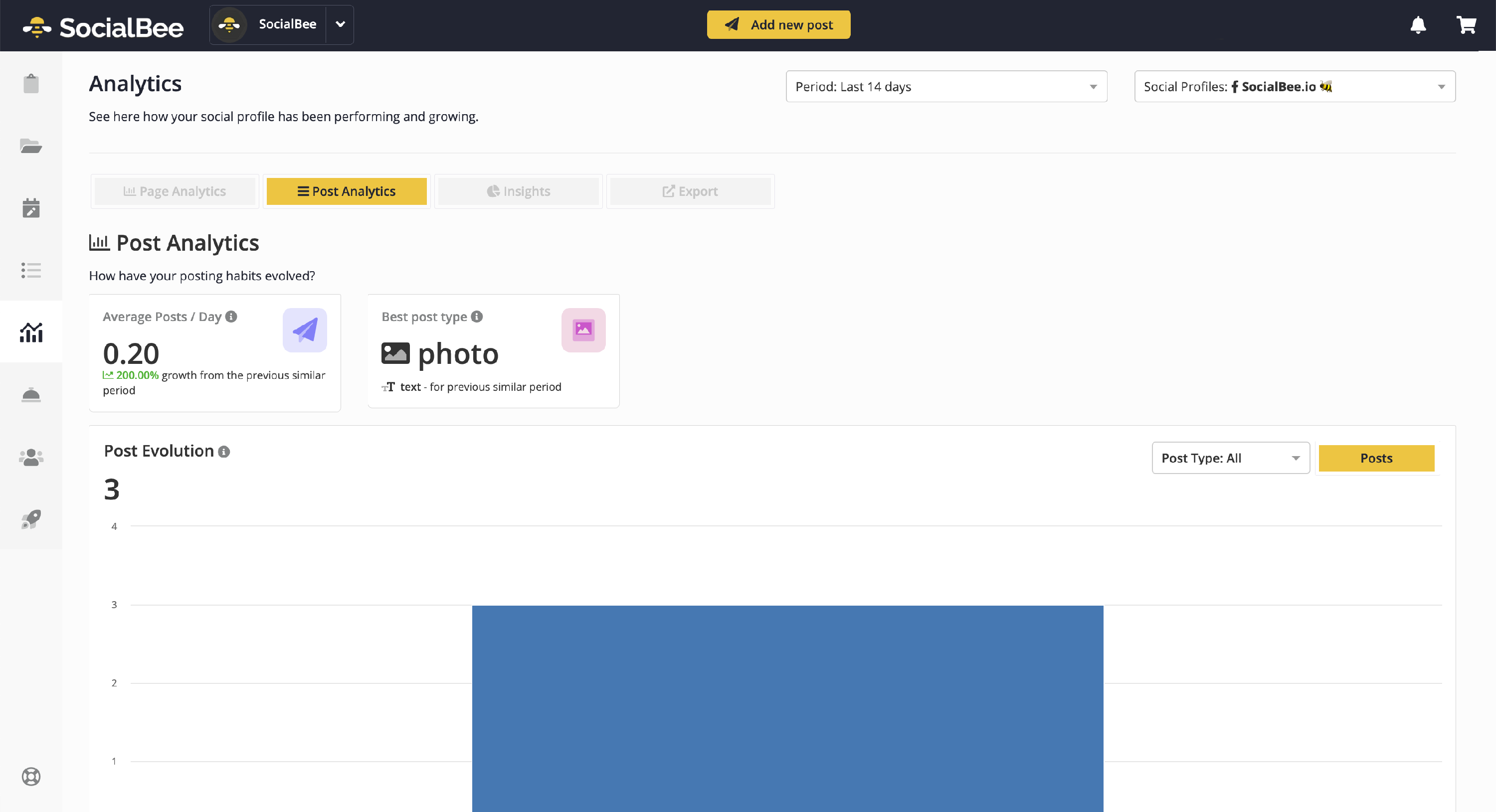The image size is (1496, 812).
Task: Open the list icon in sidebar
Action: click(31, 270)
